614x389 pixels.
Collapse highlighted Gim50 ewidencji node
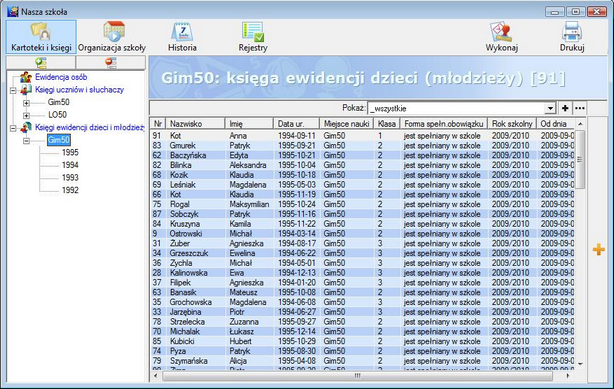click(26, 140)
